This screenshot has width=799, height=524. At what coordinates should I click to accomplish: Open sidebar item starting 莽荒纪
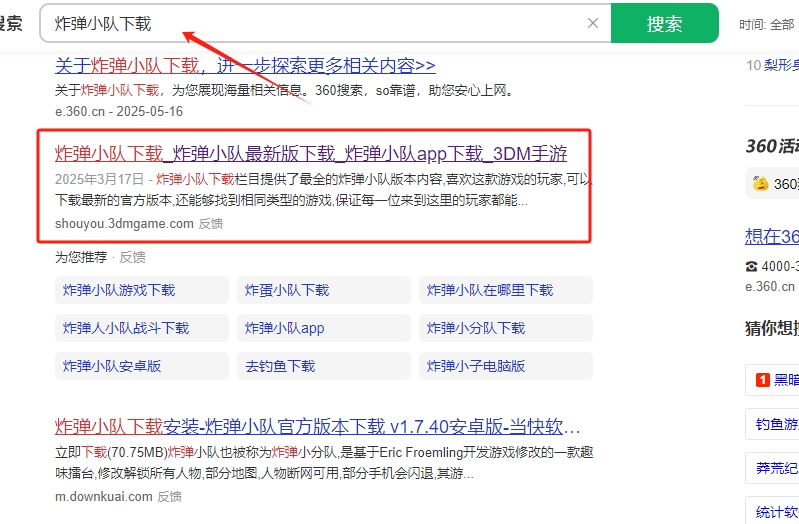772,468
